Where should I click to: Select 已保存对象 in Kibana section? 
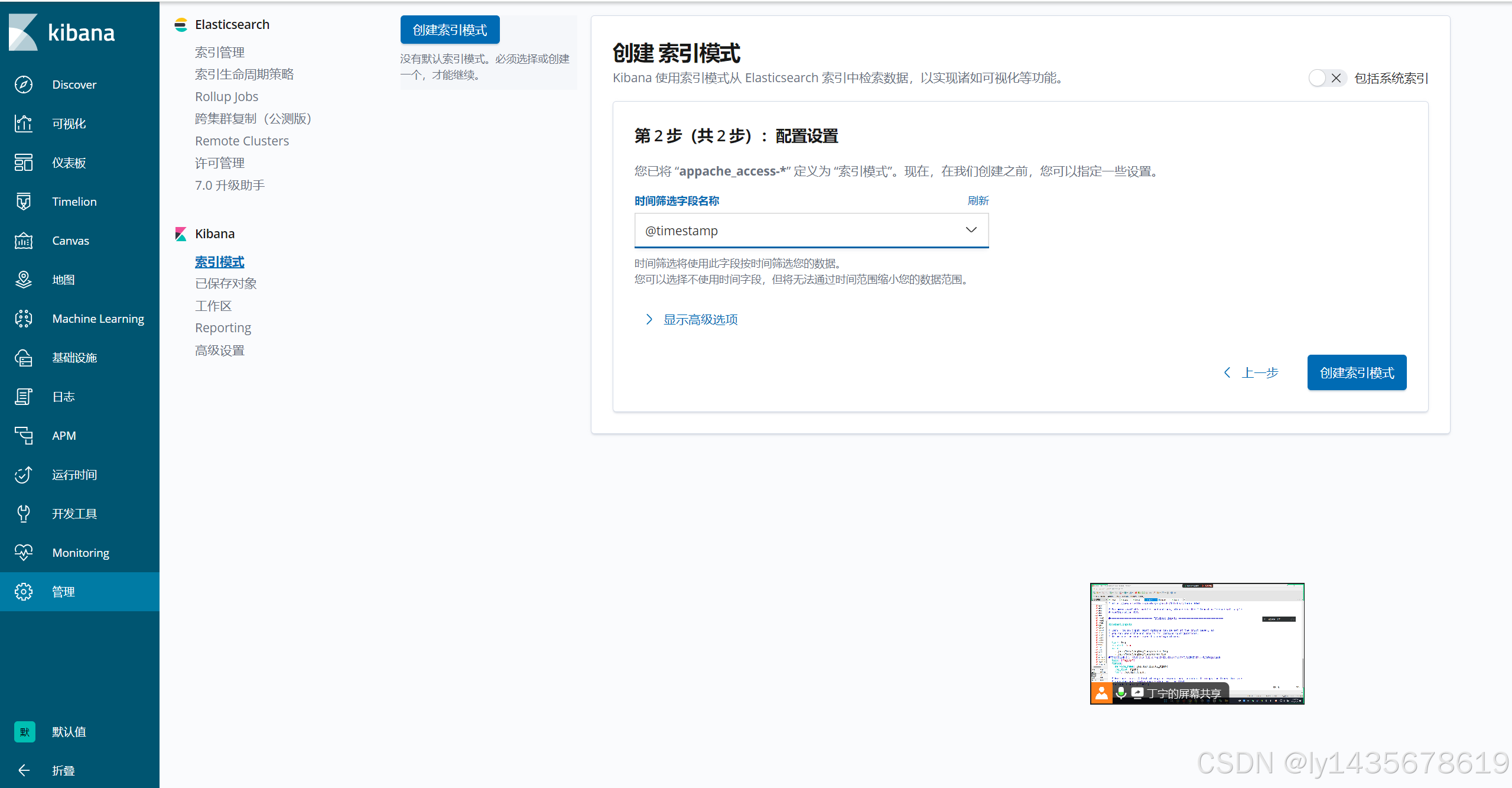tap(226, 284)
